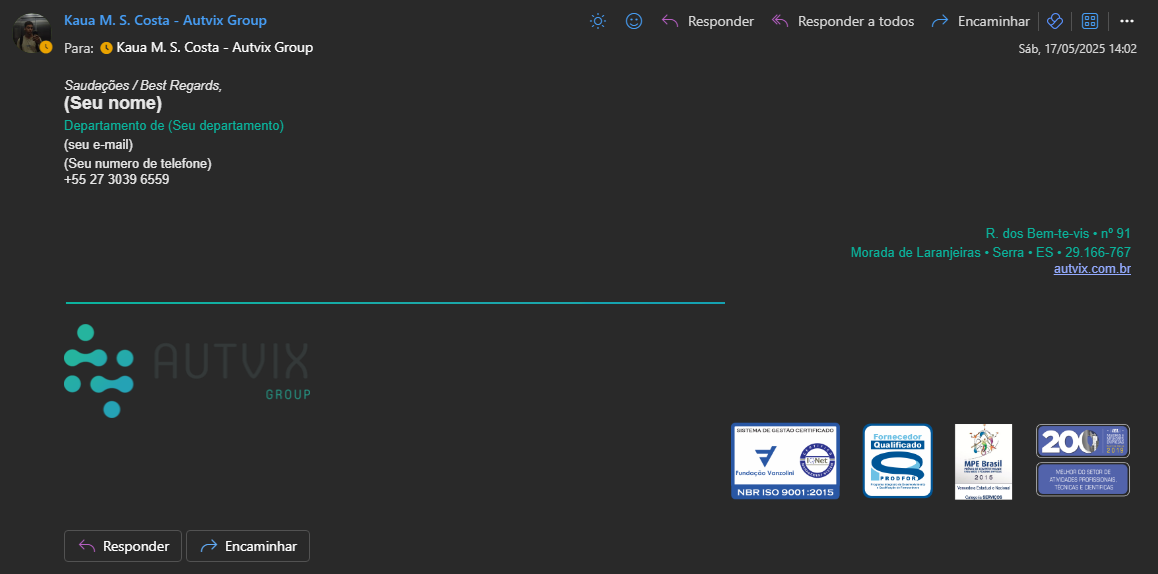
Task: Click the bottom Encaminhar button
Action: 247,546
